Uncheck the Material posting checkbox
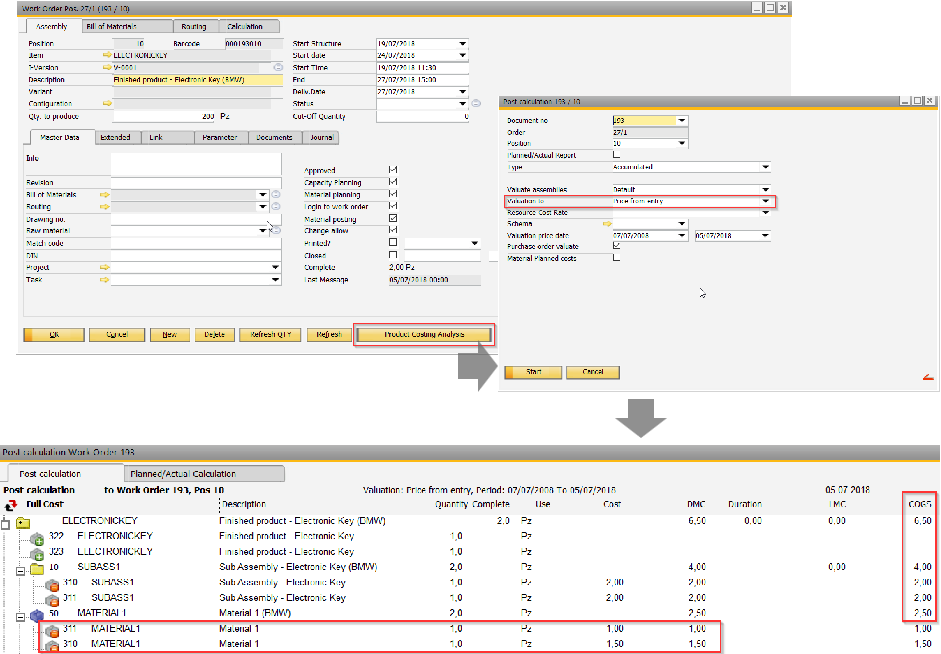Viewport: 941px width, 654px height. coord(393,218)
